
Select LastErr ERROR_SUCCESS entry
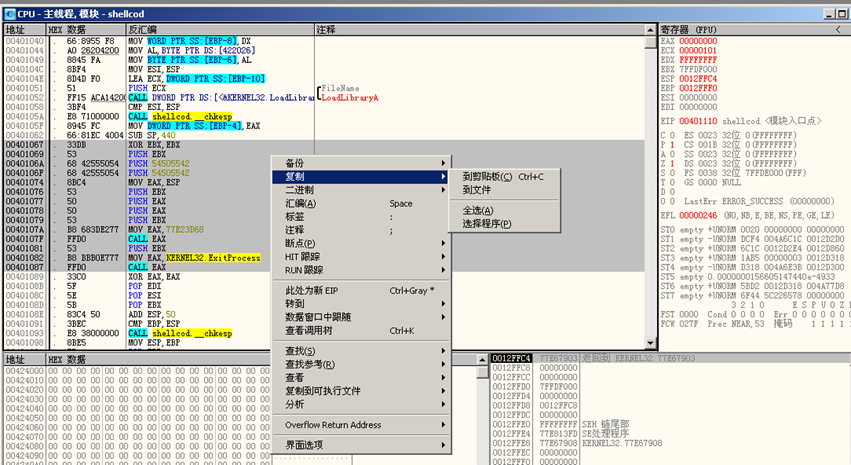[x=759, y=201]
